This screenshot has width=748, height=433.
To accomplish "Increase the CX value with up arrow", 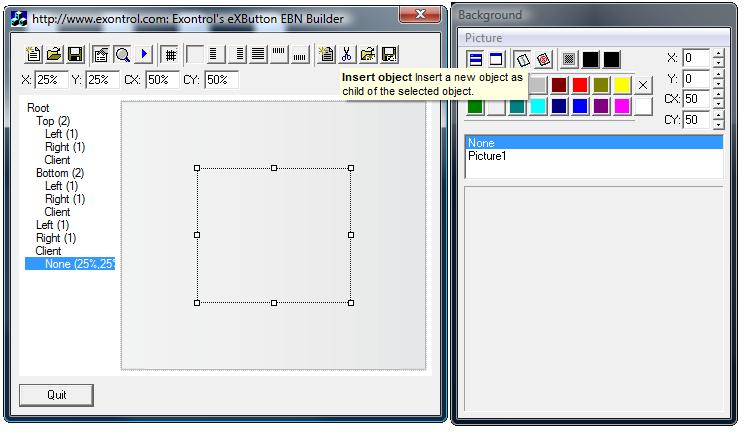I will pyautogui.click(x=718, y=95).
